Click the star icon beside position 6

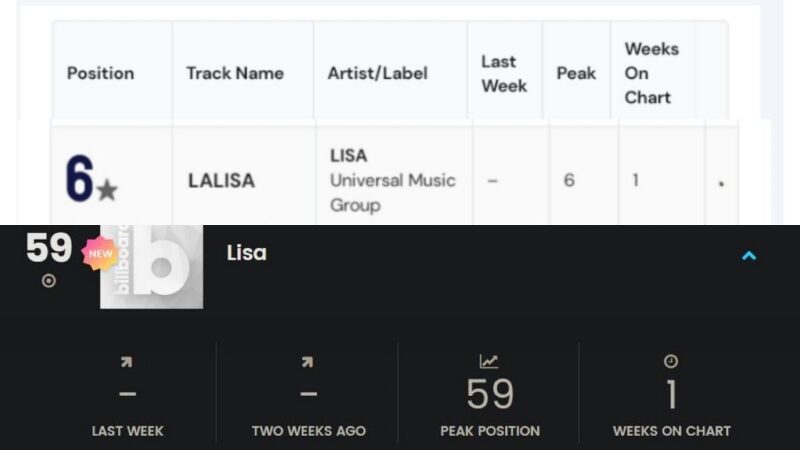(x=107, y=190)
